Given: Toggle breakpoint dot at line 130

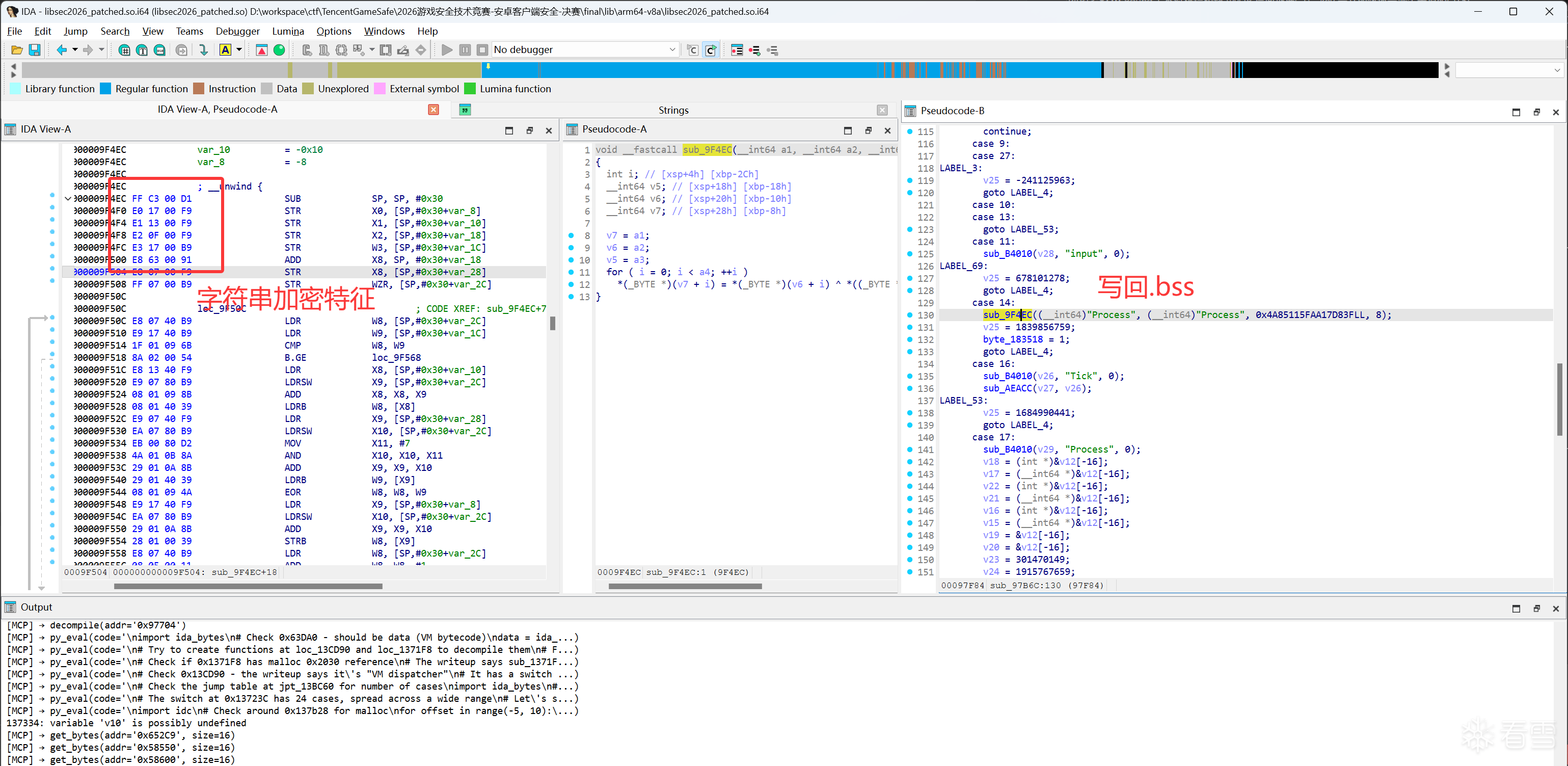Looking at the screenshot, I should coord(909,315).
